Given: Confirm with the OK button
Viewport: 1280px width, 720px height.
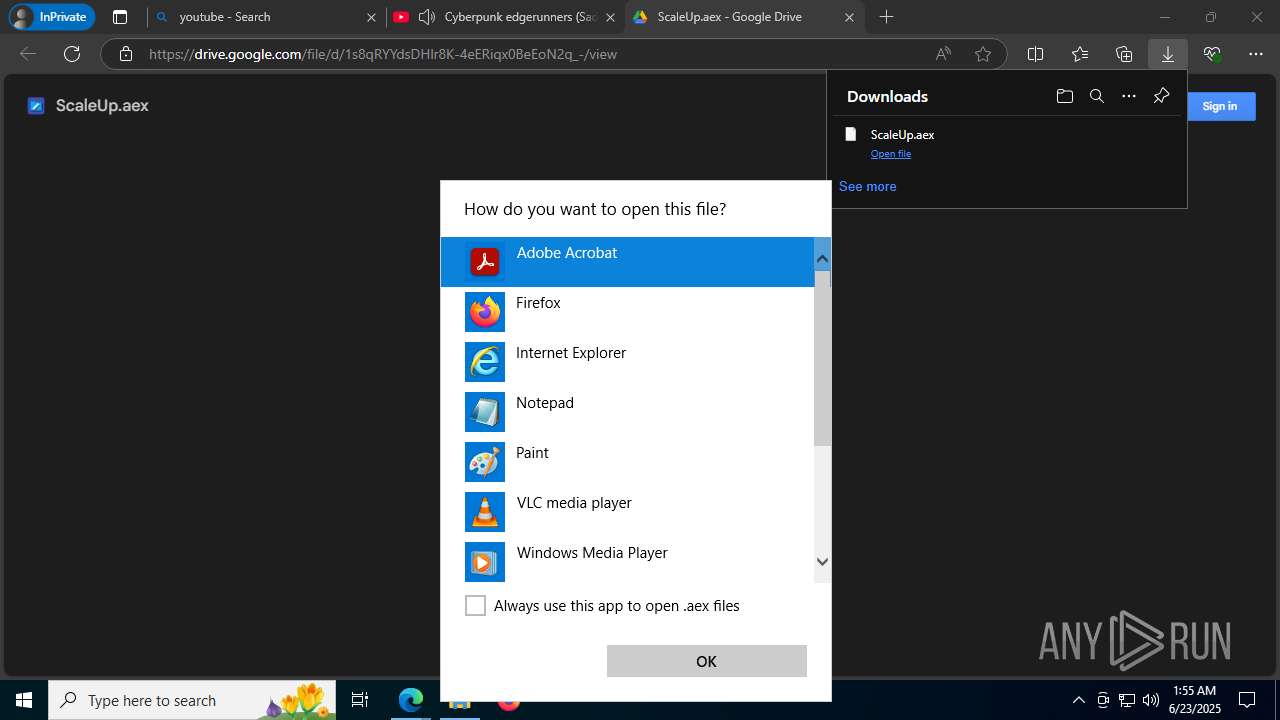Looking at the screenshot, I should (707, 661).
